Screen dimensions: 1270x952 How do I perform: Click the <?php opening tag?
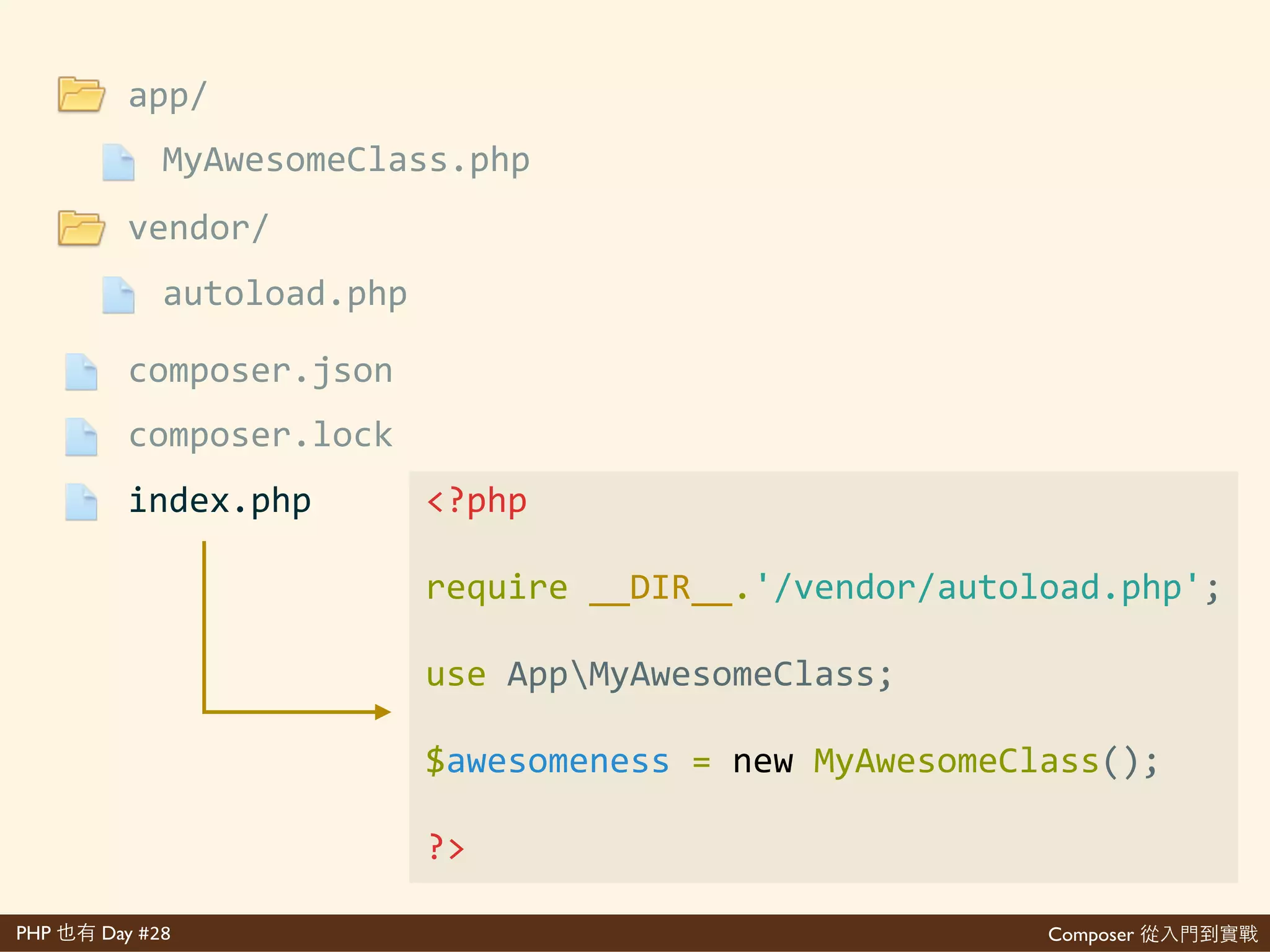[x=477, y=501]
